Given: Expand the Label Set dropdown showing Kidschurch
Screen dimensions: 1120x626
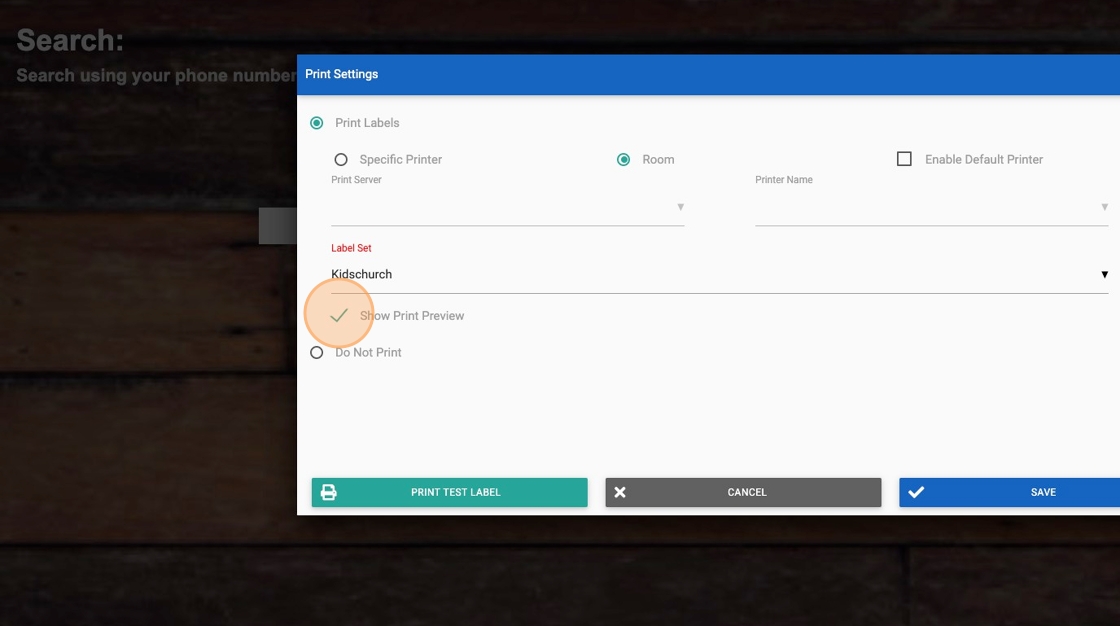Looking at the screenshot, I should (x=719, y=274).
